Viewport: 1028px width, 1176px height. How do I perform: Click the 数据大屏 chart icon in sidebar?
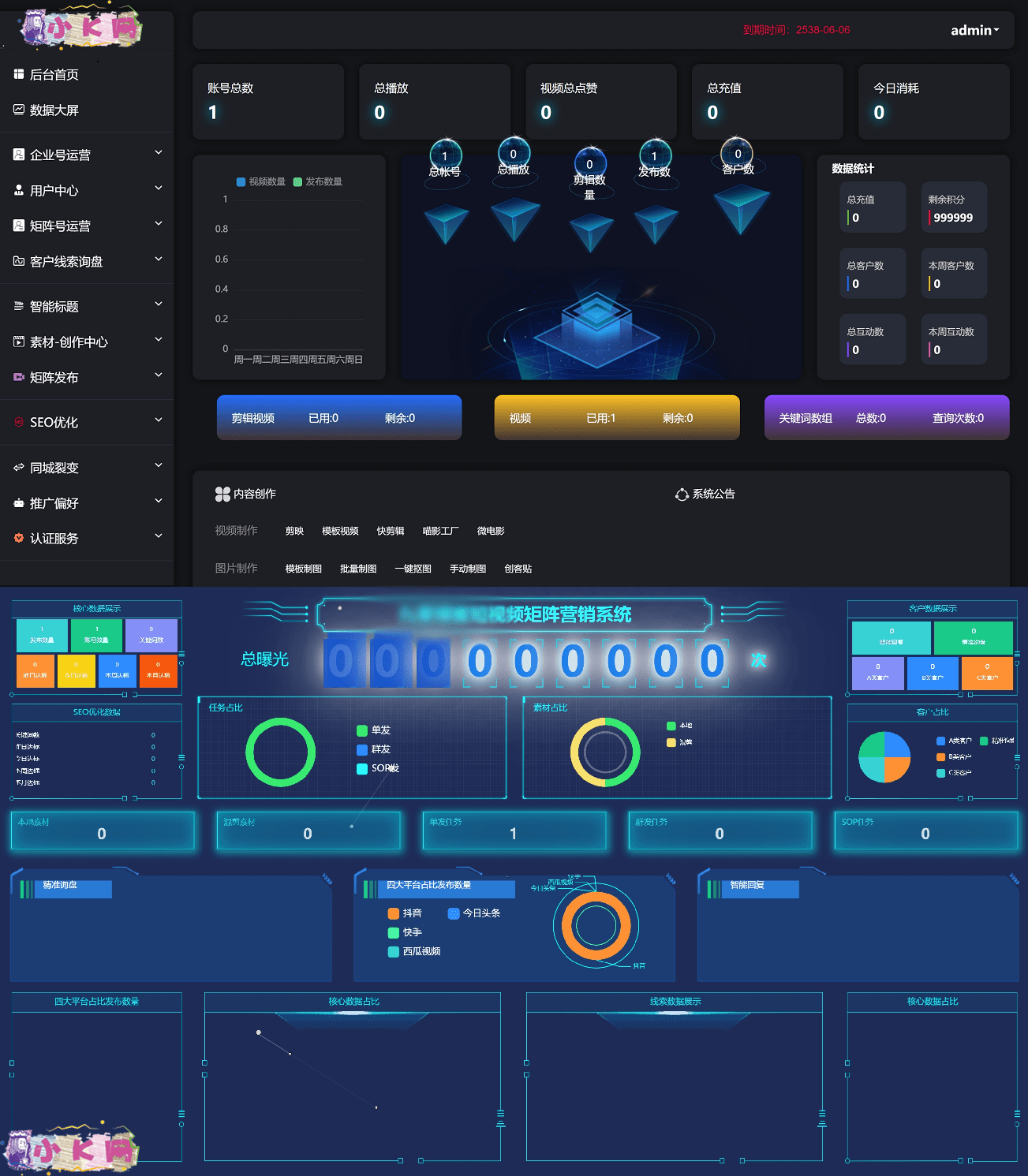click(19, 110)
